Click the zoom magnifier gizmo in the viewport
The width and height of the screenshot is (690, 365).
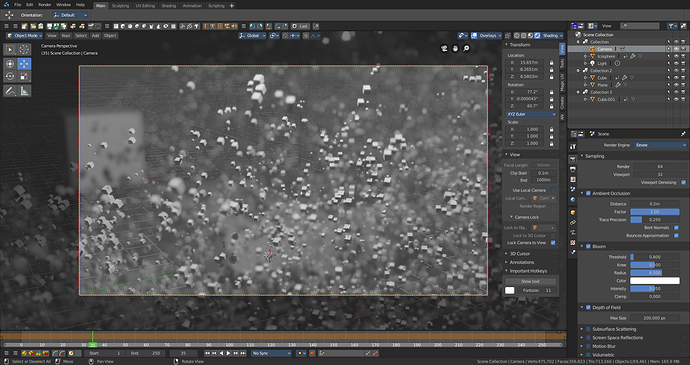coord(466,48)
